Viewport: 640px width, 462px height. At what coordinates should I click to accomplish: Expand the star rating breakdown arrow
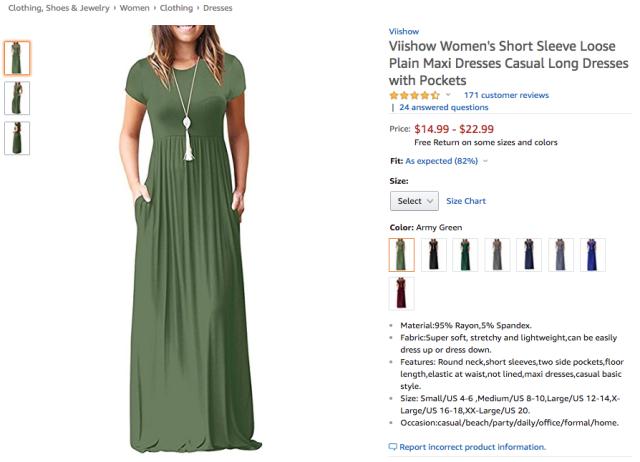(448, 96)
